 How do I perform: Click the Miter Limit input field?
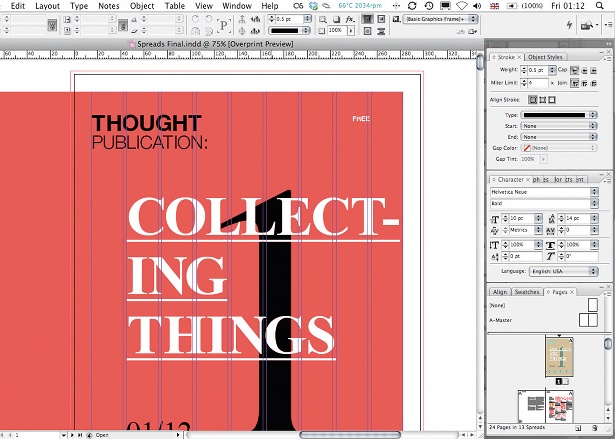click(538, 83)
